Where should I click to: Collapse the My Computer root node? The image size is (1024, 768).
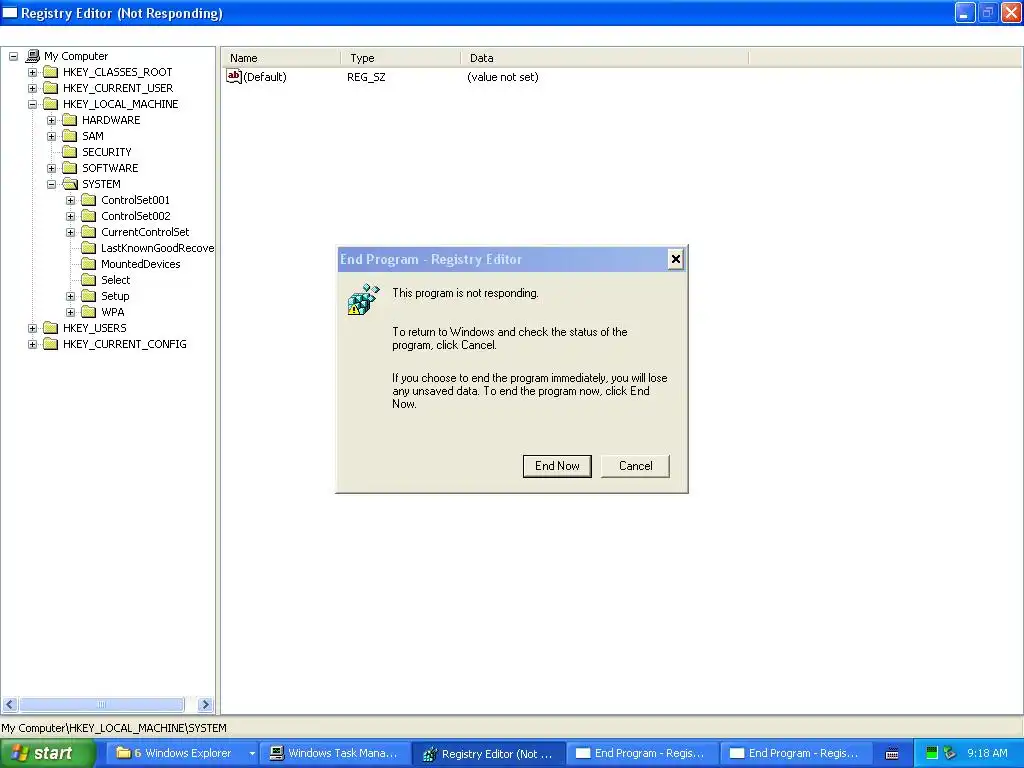coord(13,56)
